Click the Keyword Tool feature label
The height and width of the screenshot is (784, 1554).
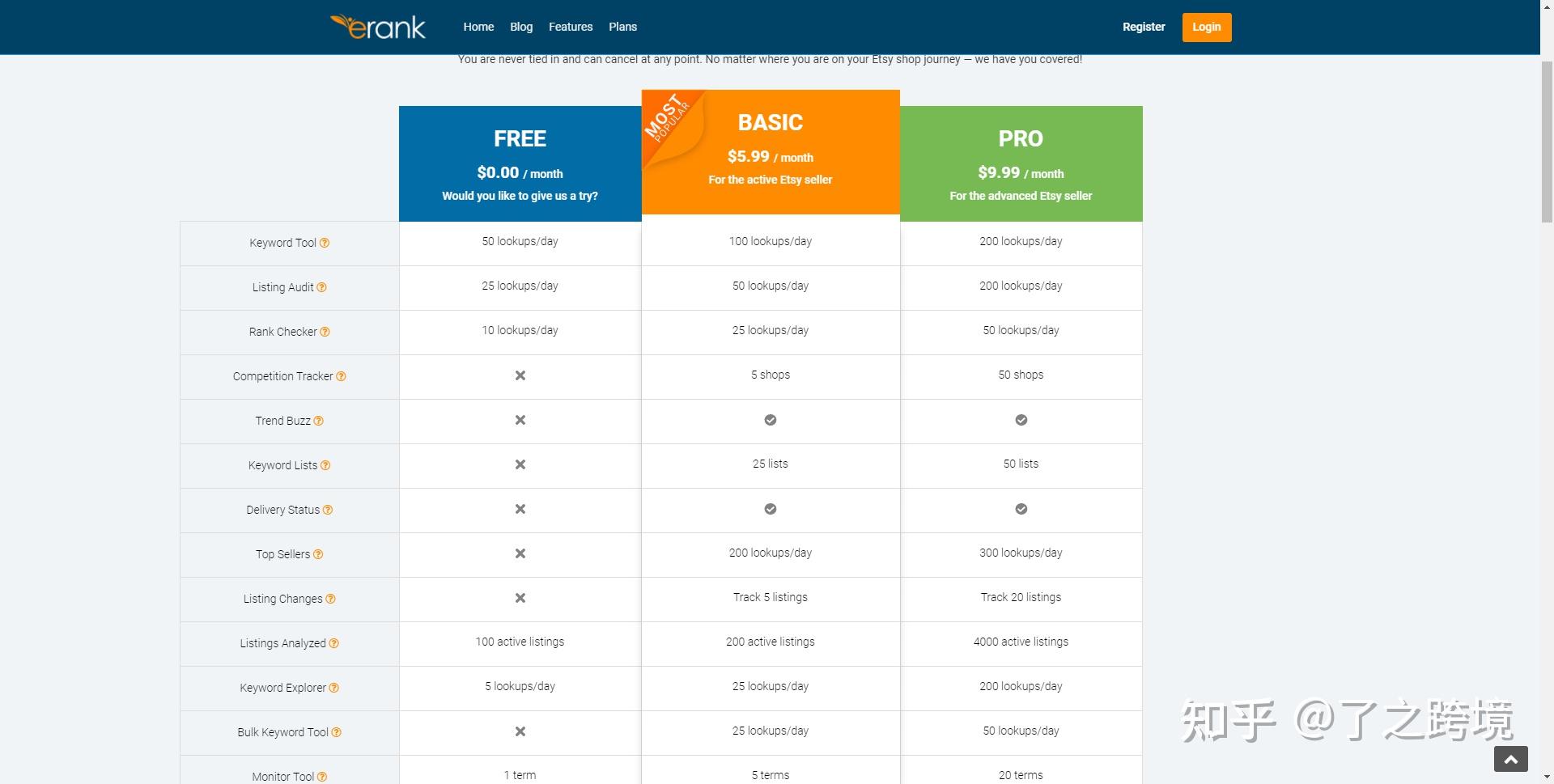(282, 243)
